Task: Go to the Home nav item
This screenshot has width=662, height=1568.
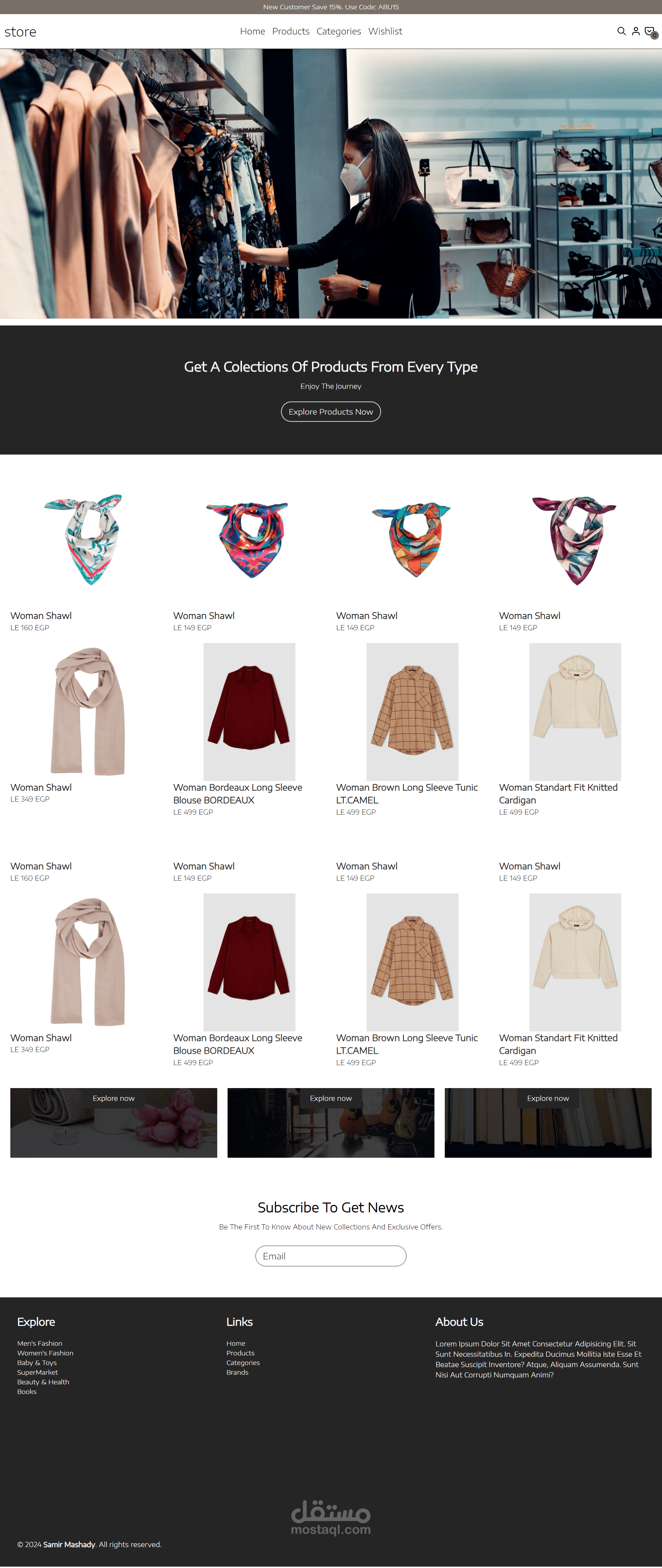Action: [x=252, y=31]
